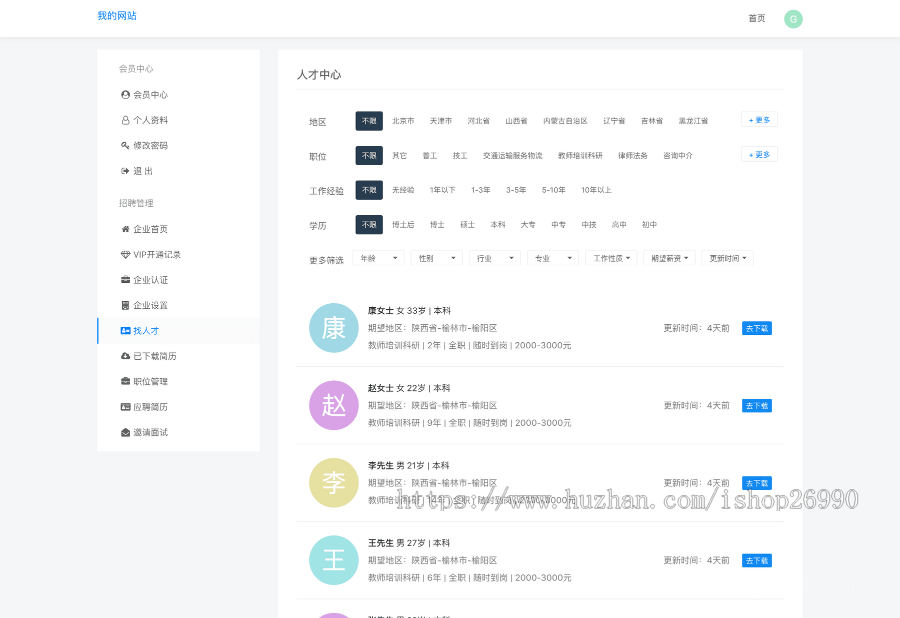Filter region by 天津市
The width and height of the screenshot is (900, 618).
click(x=441, y=121)
